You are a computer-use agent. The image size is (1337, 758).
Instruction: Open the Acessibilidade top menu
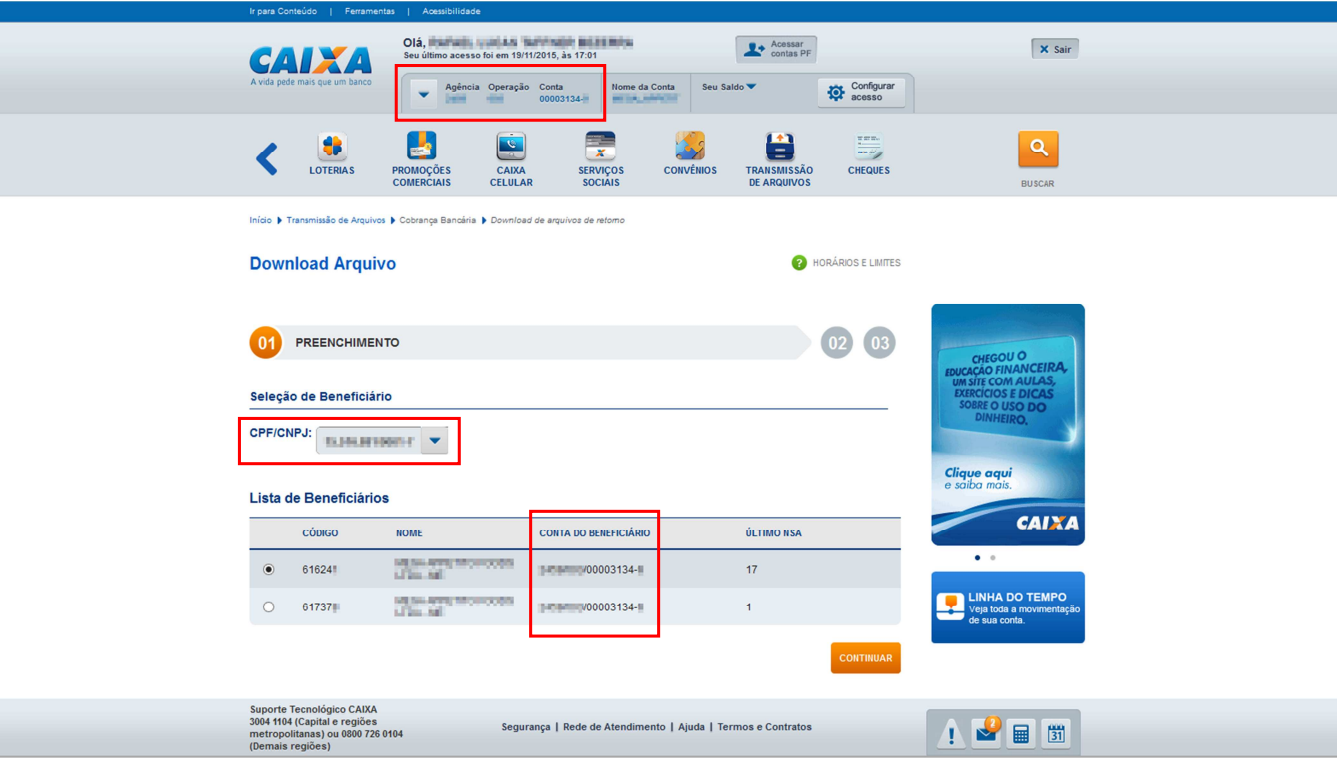pos(451,11)
